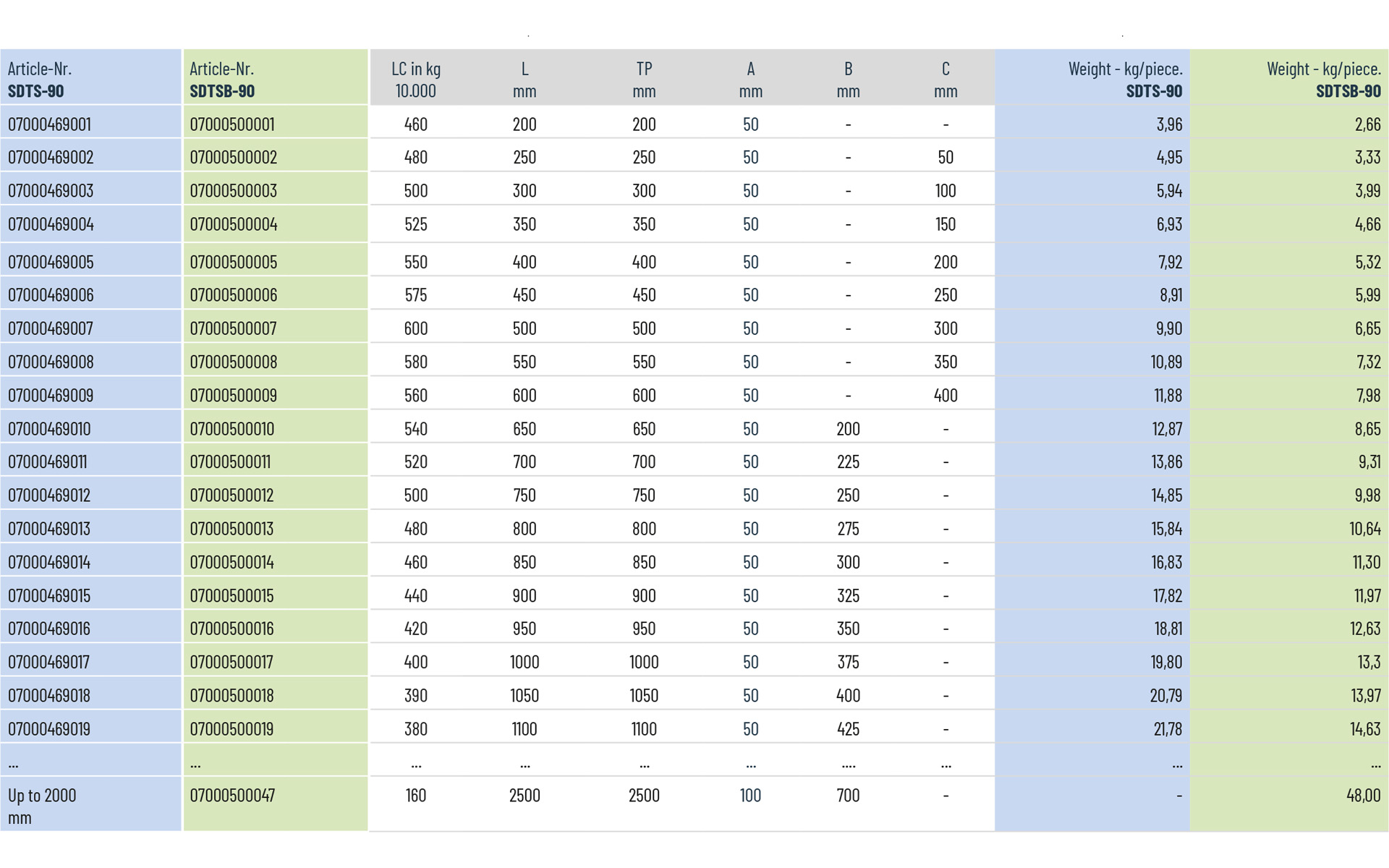This screenshot has height=868, width=1389.
Task: Select the 'Up to 2000 mm' cell
Action: [42, 806]
